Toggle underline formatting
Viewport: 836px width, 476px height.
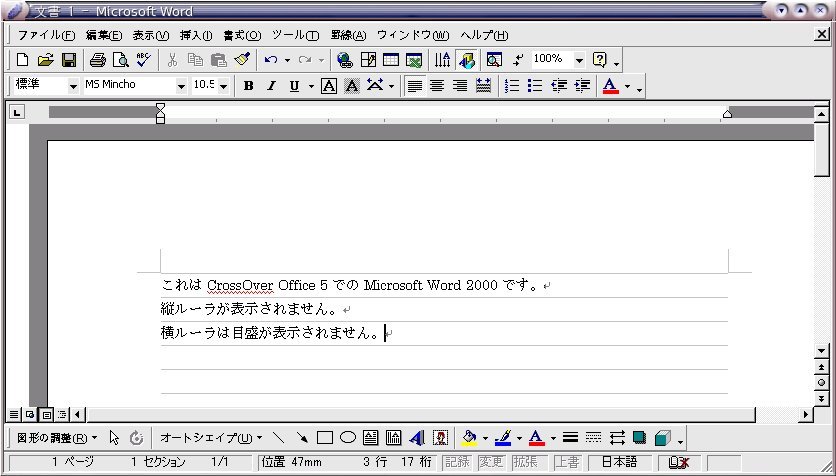pyautogui.click(x=294, y=86)
